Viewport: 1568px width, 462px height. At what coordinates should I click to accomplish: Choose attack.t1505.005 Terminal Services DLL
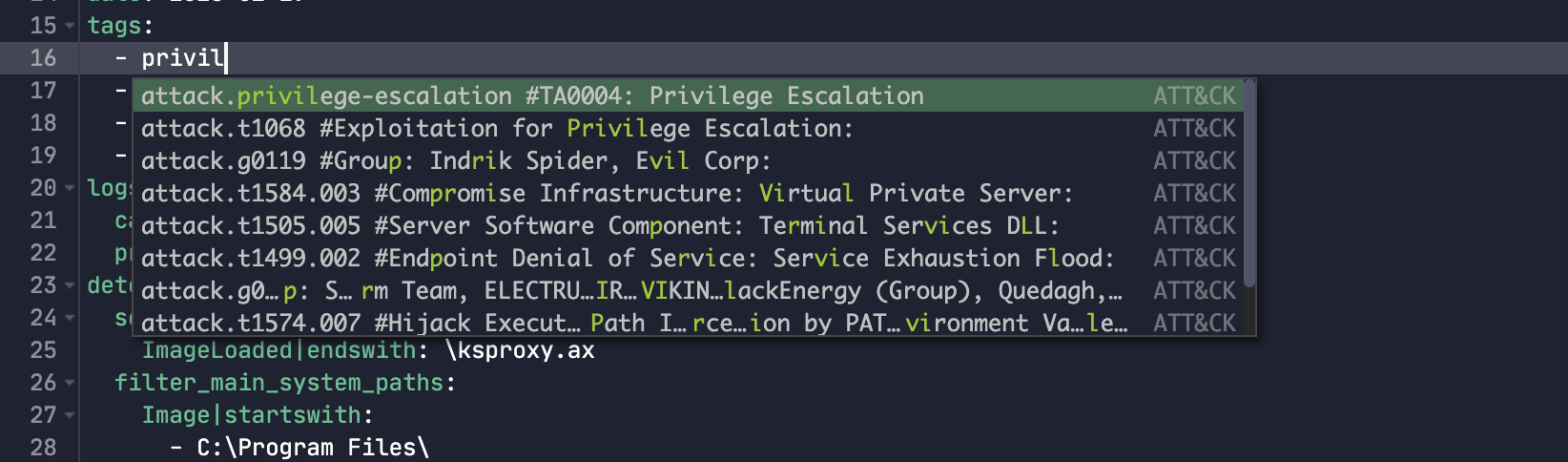[x=600, y=225]
